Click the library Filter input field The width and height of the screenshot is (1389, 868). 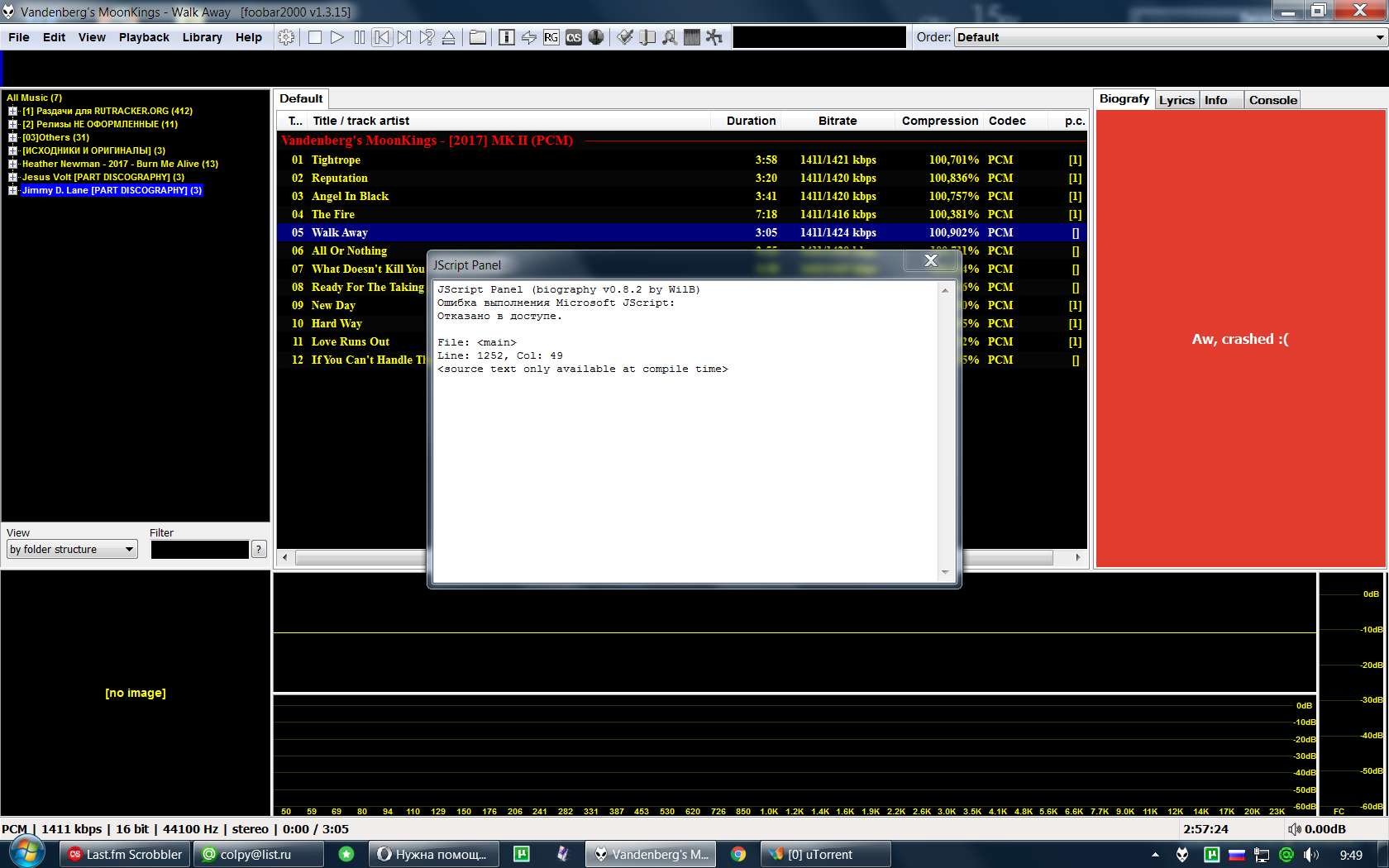pyautogui.click(x=199, y=549)
